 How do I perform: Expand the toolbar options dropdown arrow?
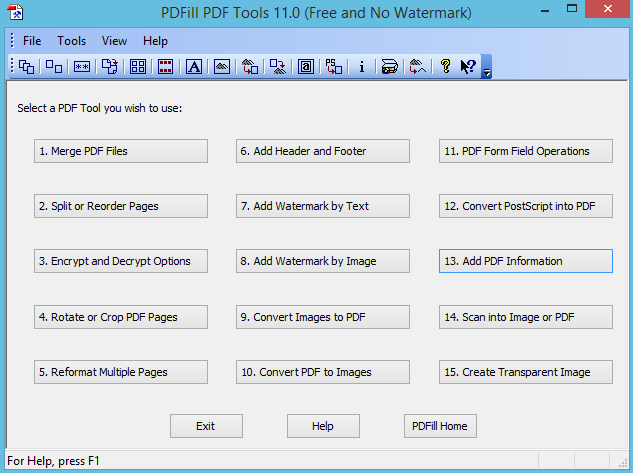pyautogui.click(x=486, y=72)
